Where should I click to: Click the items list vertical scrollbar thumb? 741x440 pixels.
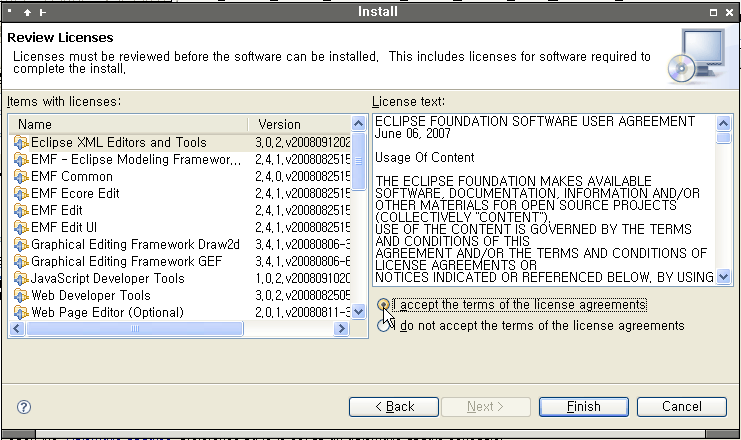[359, 161]
